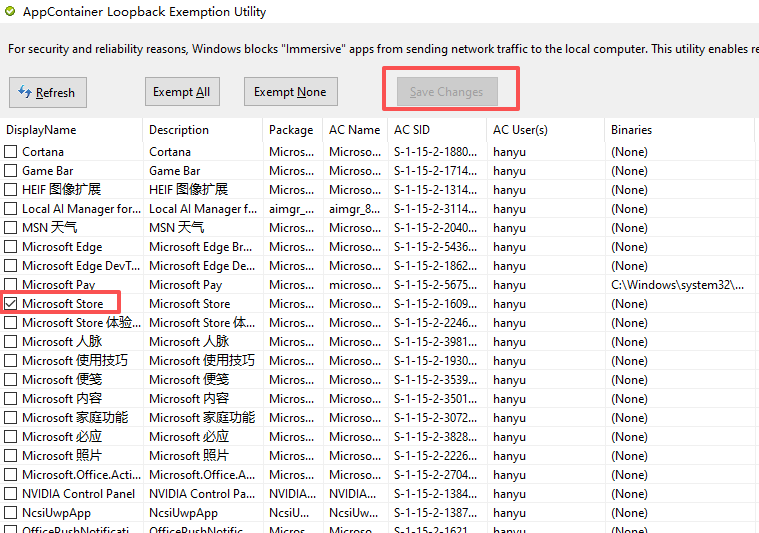Uncheck the Microsoft Store checkbox
Screen dimensions: 759x533
coord(10,304)
